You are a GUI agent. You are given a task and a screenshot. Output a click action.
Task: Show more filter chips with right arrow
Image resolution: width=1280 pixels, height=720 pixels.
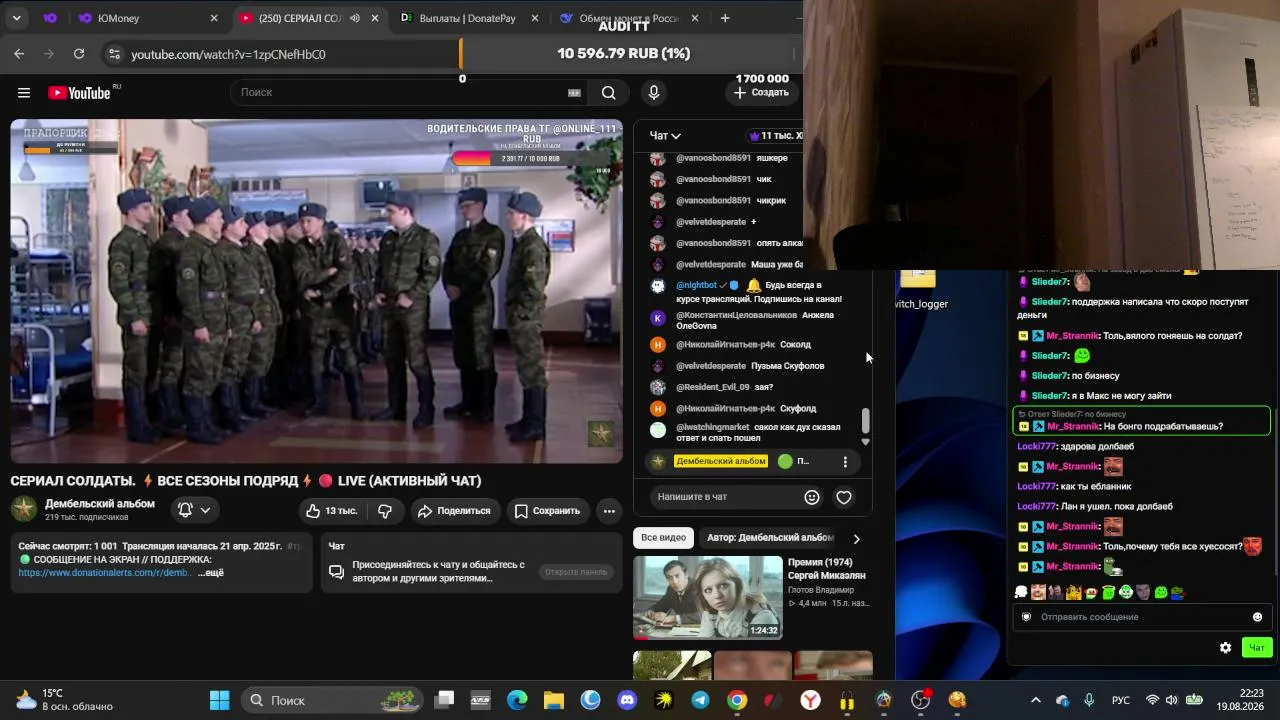point(856,539)
